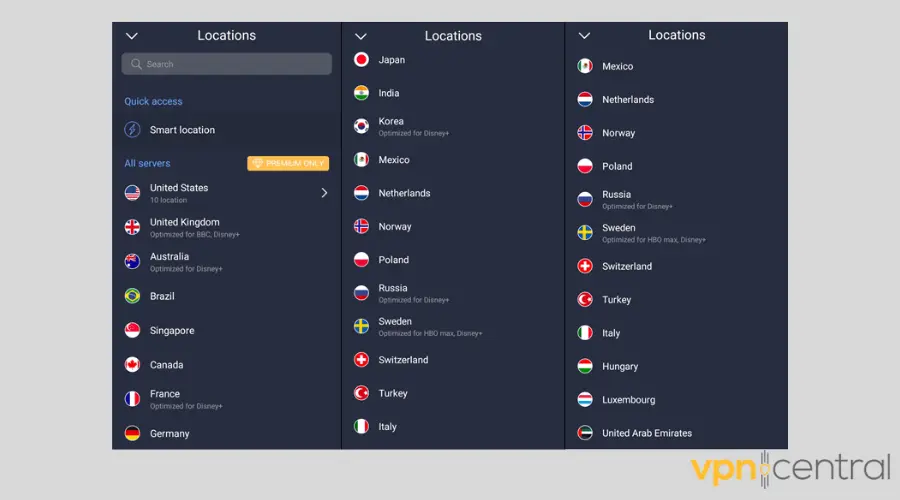Click the United Kingdom flag icon
The height and width of the screenshot is (500, 900).
133,227
